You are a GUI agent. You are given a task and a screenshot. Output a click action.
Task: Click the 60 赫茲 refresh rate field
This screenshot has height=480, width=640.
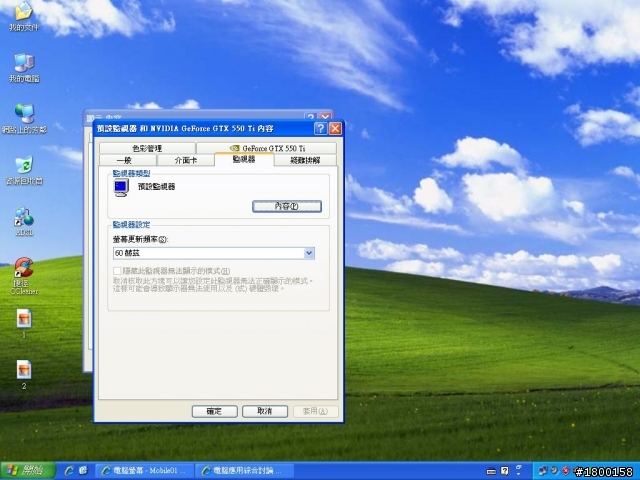[213, 253]
